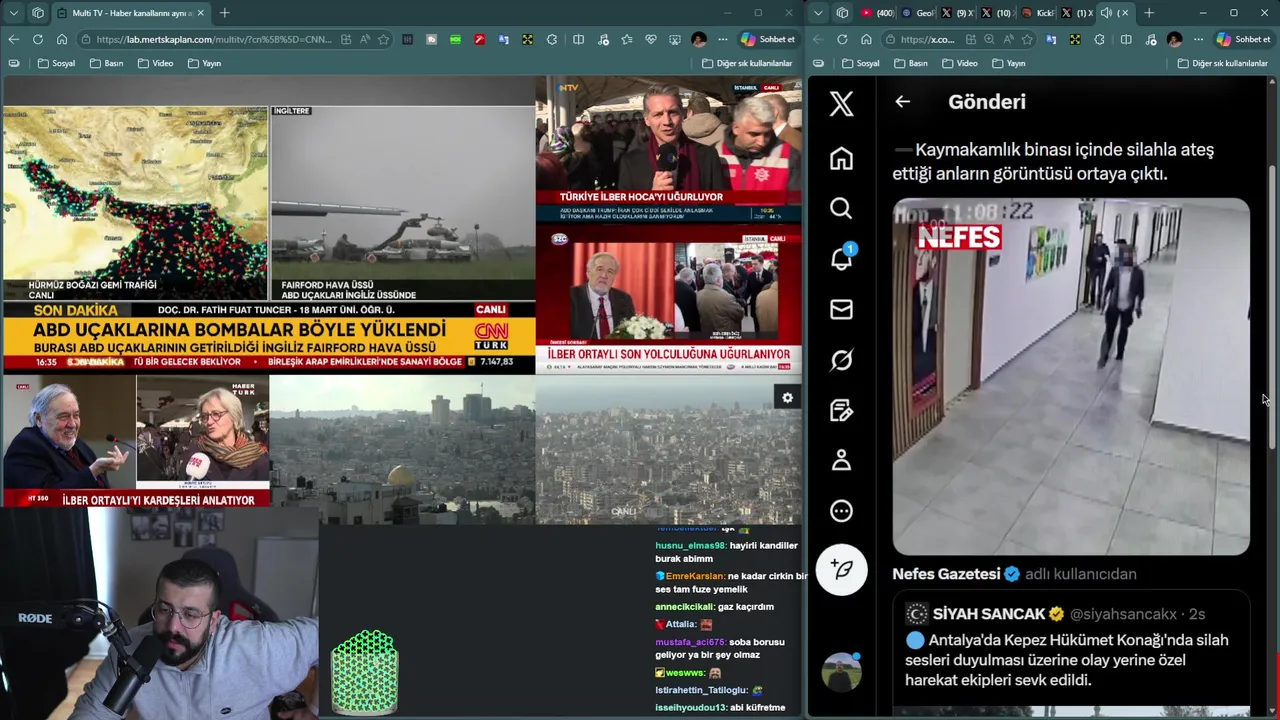Open the right browser's three-dot menu
This screenshot has height=720, width=1280.
tap(1199, 39)
